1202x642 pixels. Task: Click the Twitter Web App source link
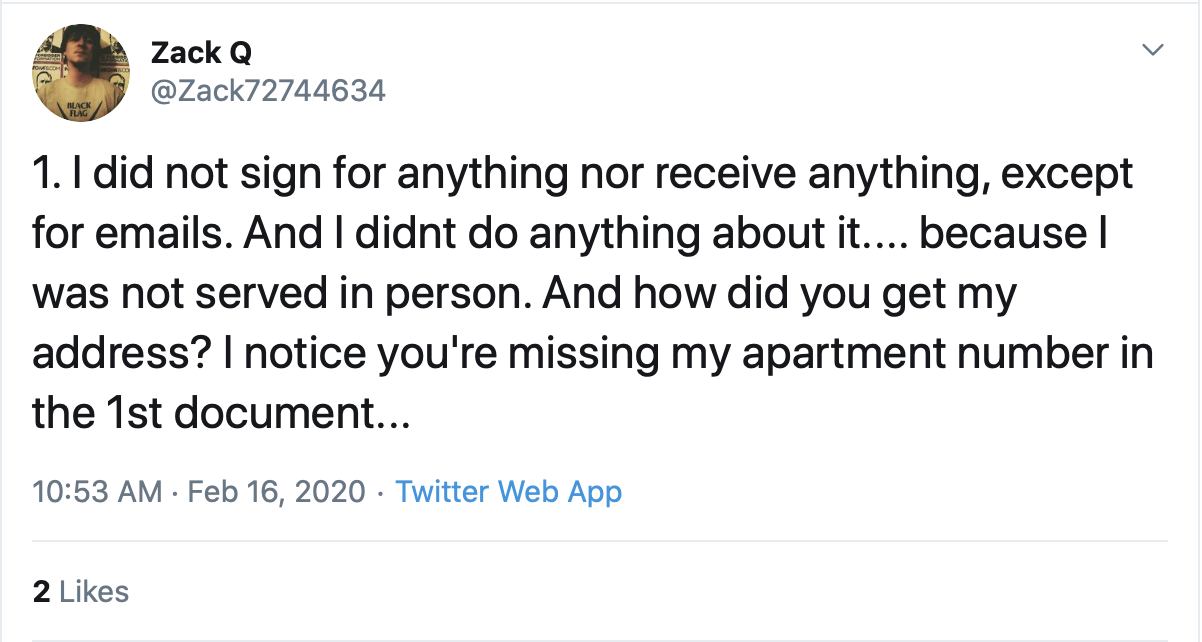pos(508,492)
